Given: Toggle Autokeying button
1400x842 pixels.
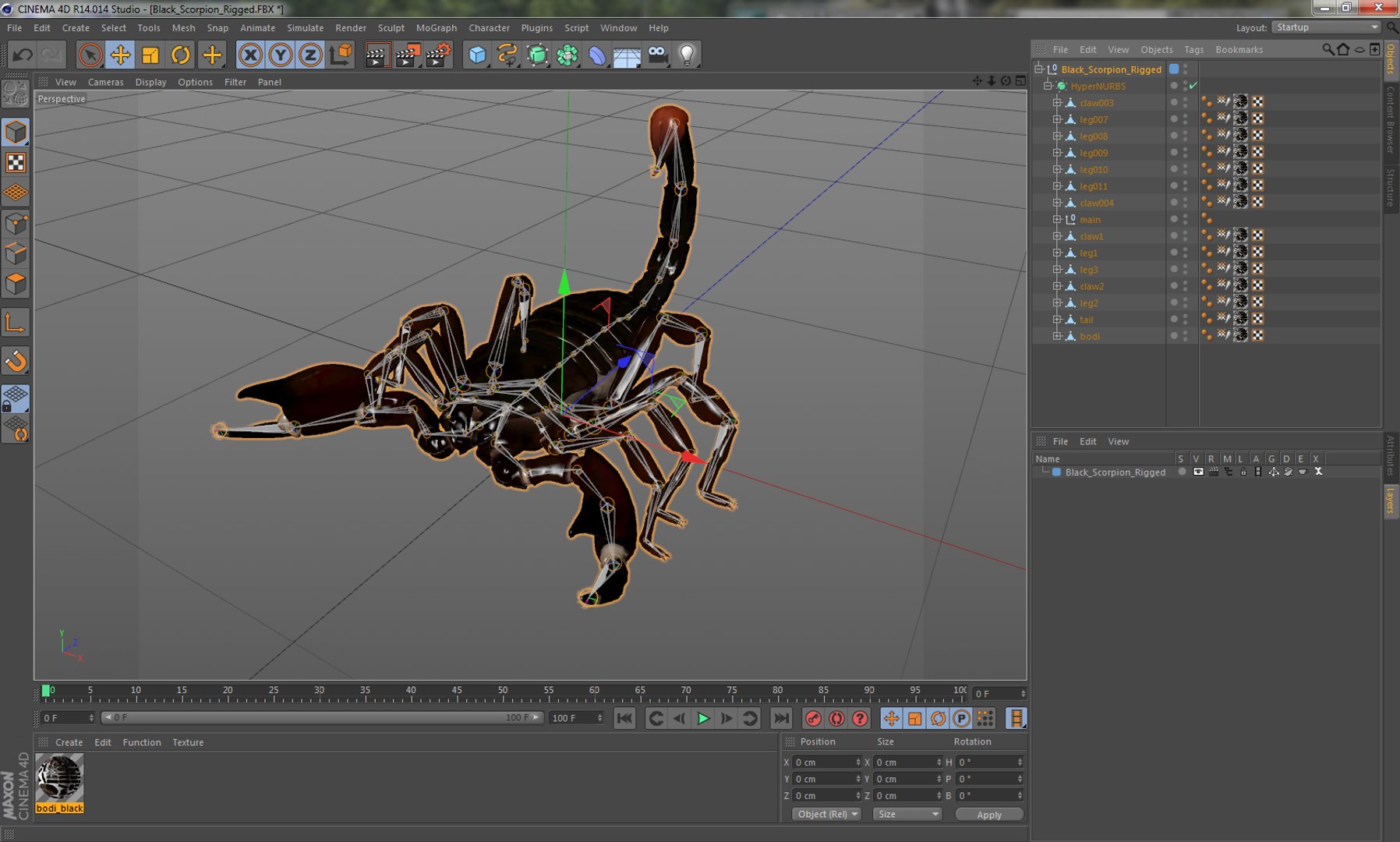Looking at the screenshot, I should pyautogui.click(x=836, y=719).
